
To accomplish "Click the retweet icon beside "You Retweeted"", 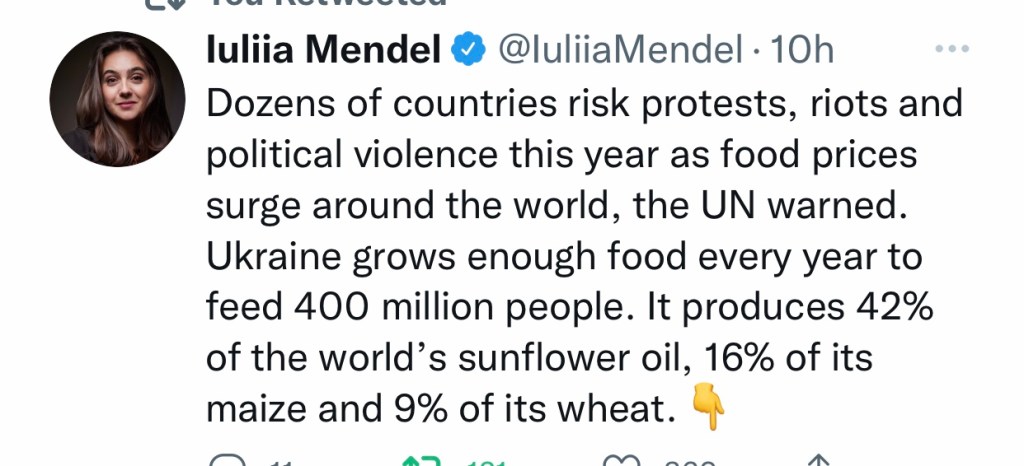I will pos(164,3).
